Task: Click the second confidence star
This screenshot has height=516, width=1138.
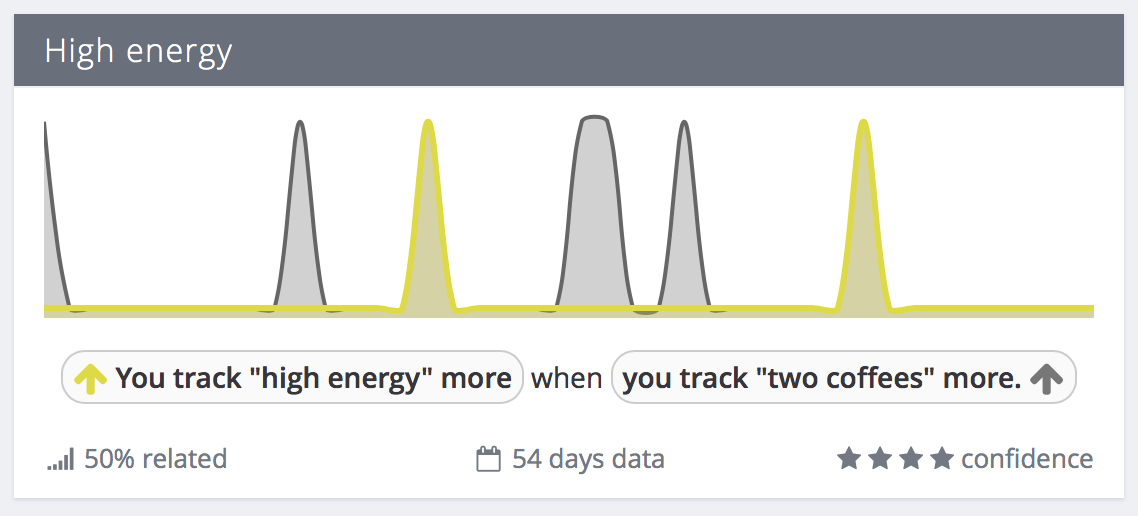Action: [x=879, y=459]
